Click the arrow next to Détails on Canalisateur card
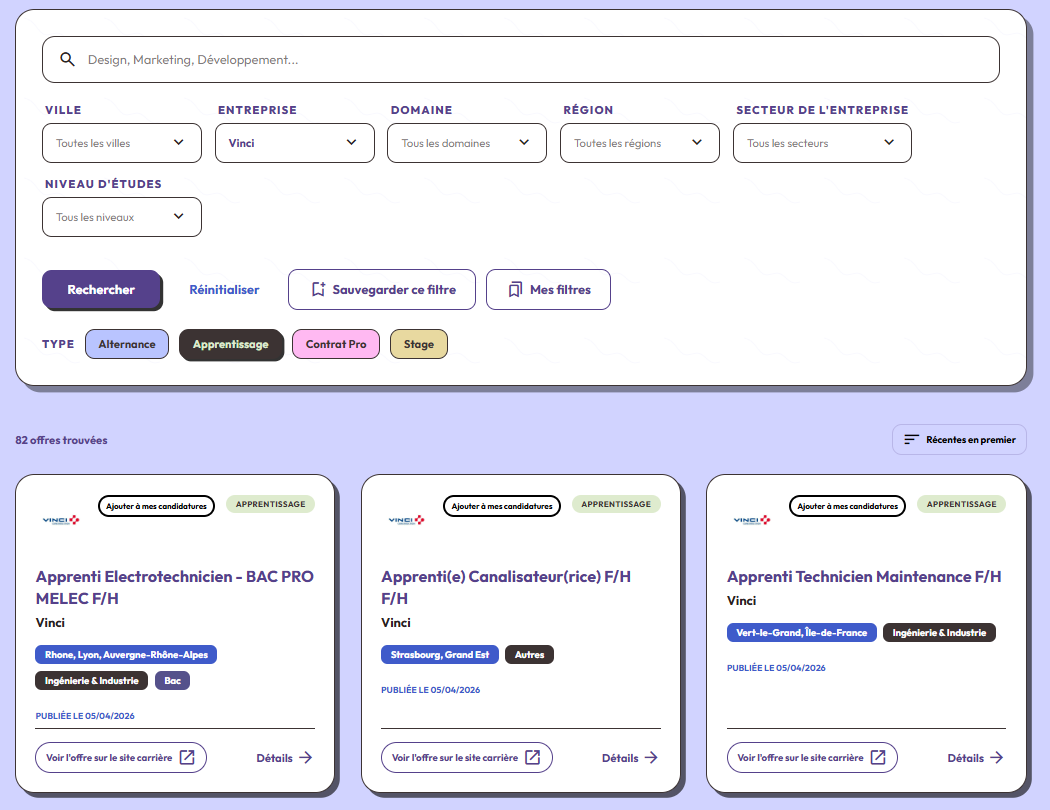The height and width of the screenshot is (810, 1050). pos(651,757)
